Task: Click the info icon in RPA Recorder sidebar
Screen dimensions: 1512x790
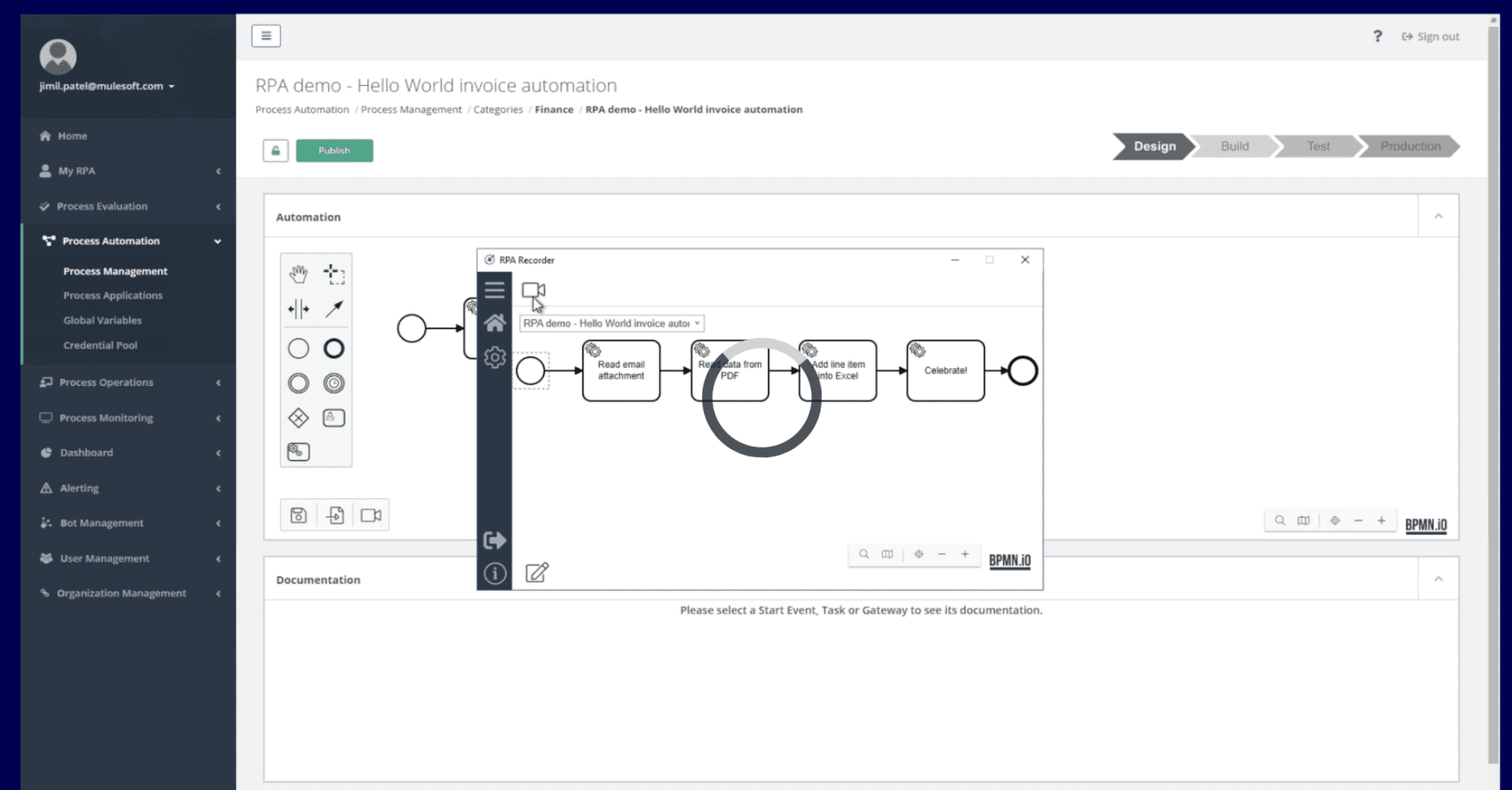Action: pyautogui.click(x=495, y=573)
